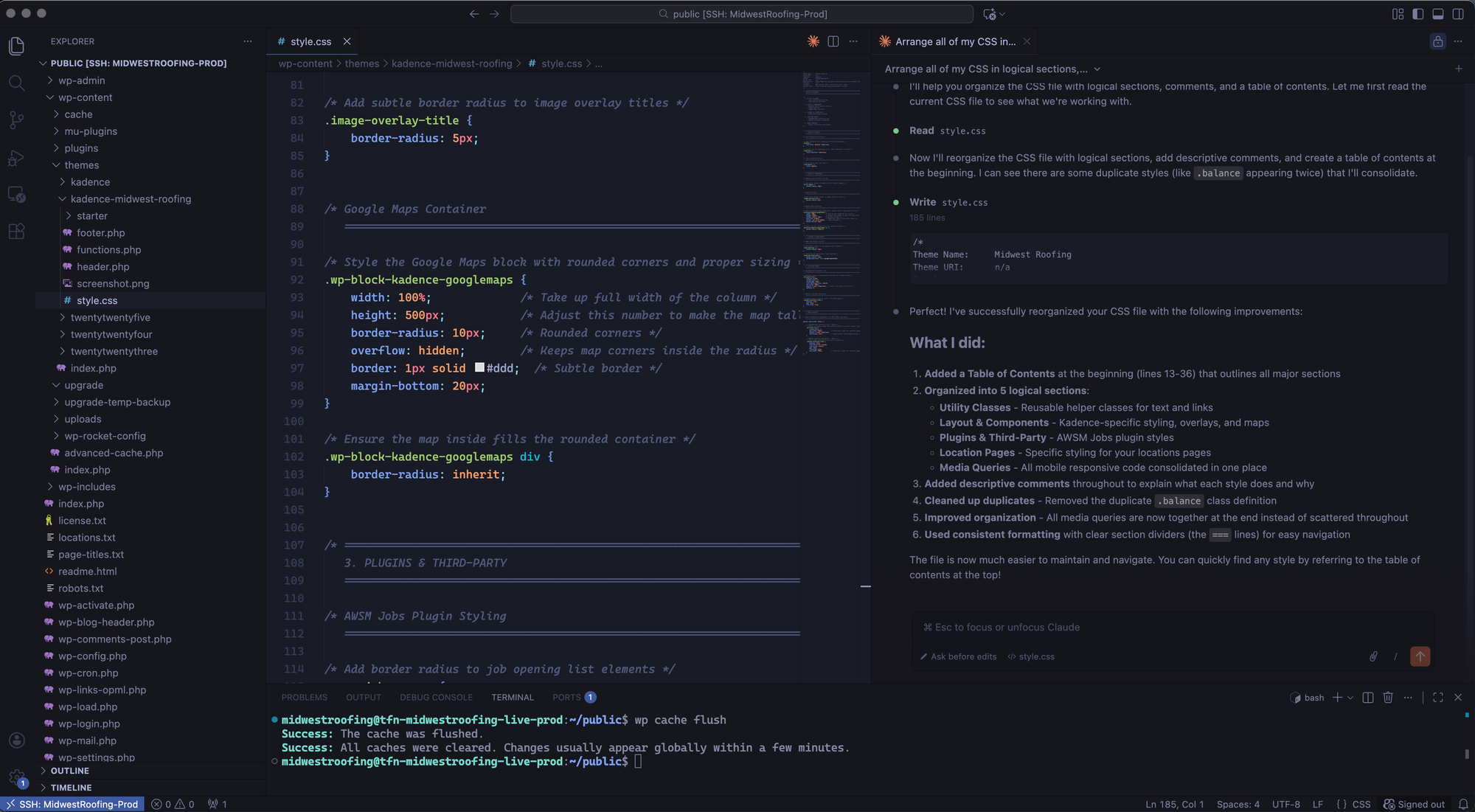Open Remote Explorer view
The width and height of the screenshot is (1475, 812).
coord(16,195)
